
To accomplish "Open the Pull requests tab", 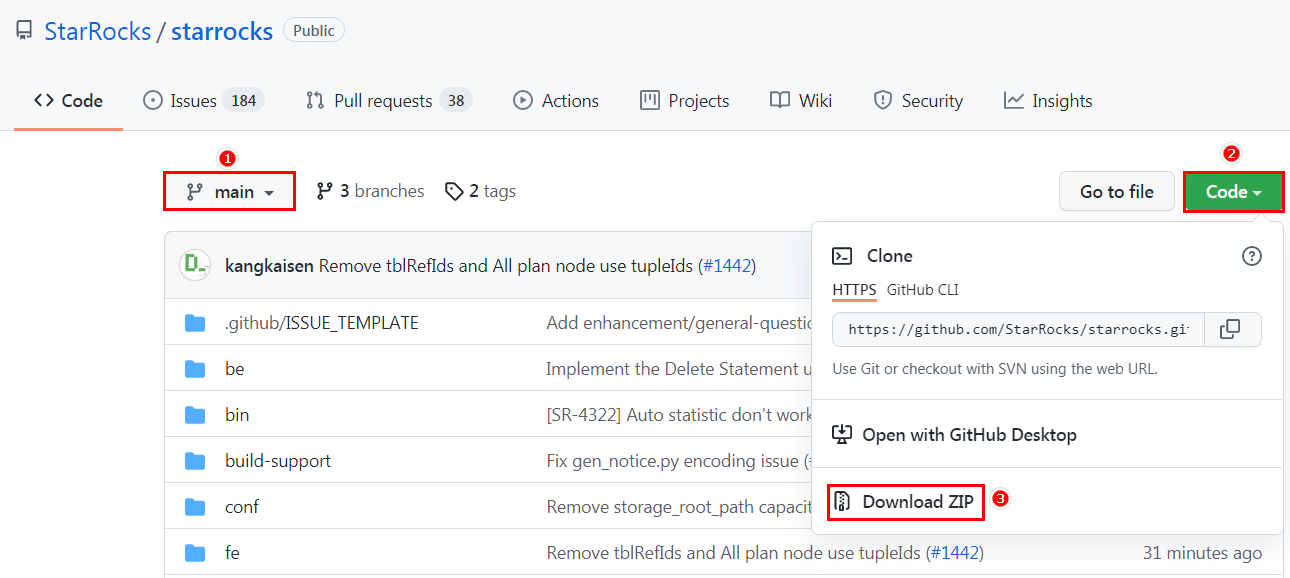I will pyautogui.click(x=389, y=100).
